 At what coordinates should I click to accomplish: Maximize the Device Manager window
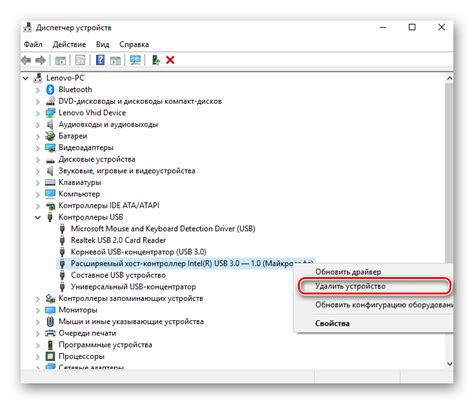[412, 27]
